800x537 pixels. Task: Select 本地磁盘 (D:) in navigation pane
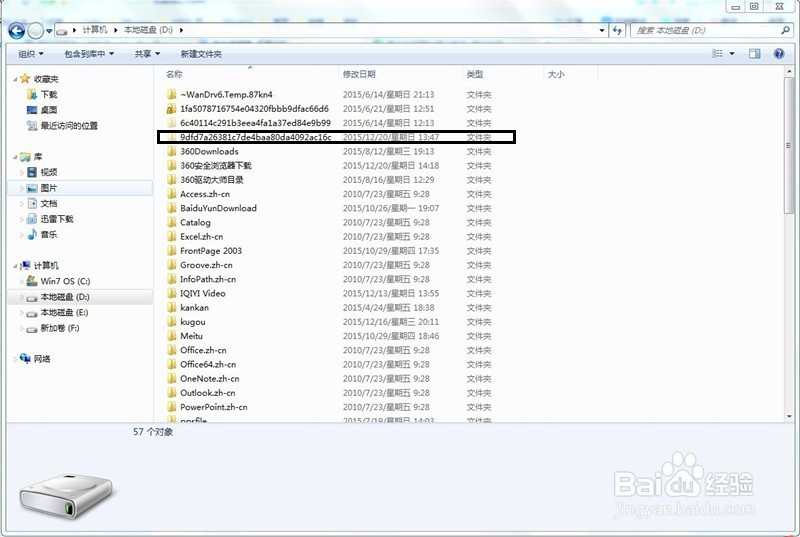click(x=65, y=297)
